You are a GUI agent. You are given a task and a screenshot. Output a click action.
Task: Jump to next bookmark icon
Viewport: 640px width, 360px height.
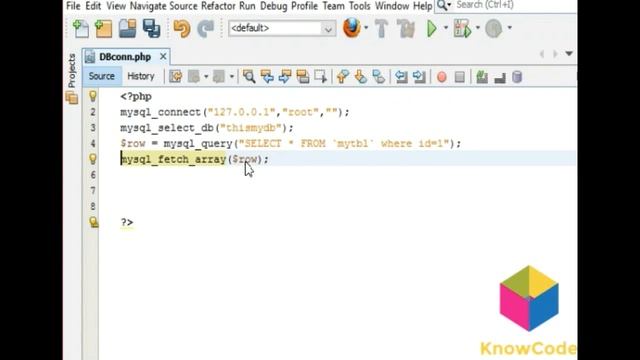point(360,76)
